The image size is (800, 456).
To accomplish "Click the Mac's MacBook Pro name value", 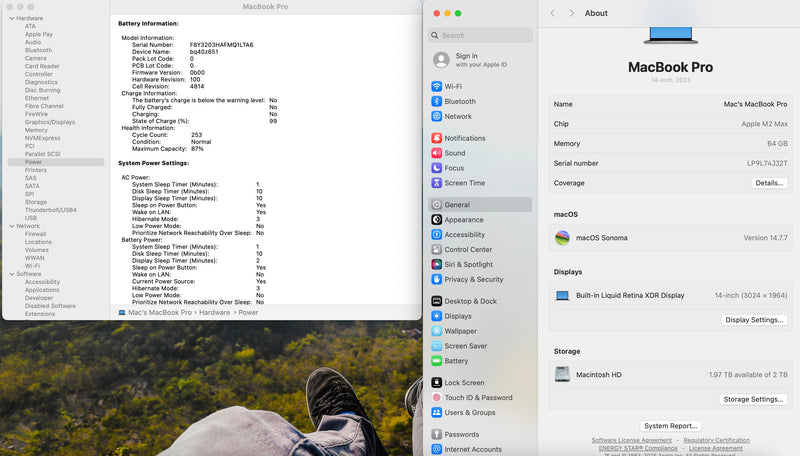I will click(755, 104).
